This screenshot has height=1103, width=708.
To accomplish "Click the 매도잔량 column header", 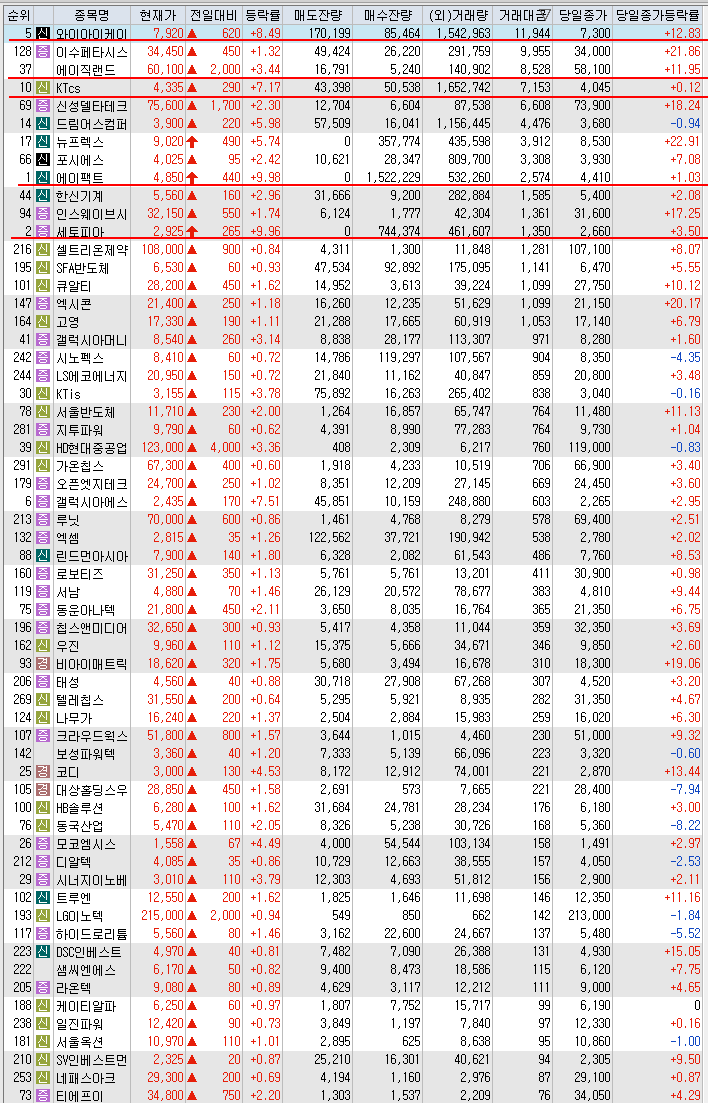I will pos(318,15).
